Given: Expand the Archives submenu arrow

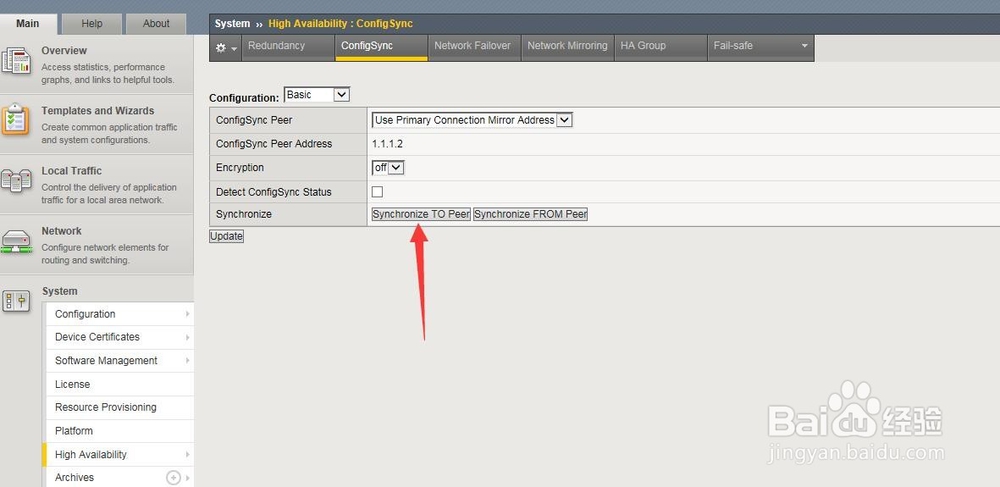Looking at the screenshot, I should point(188,477).
